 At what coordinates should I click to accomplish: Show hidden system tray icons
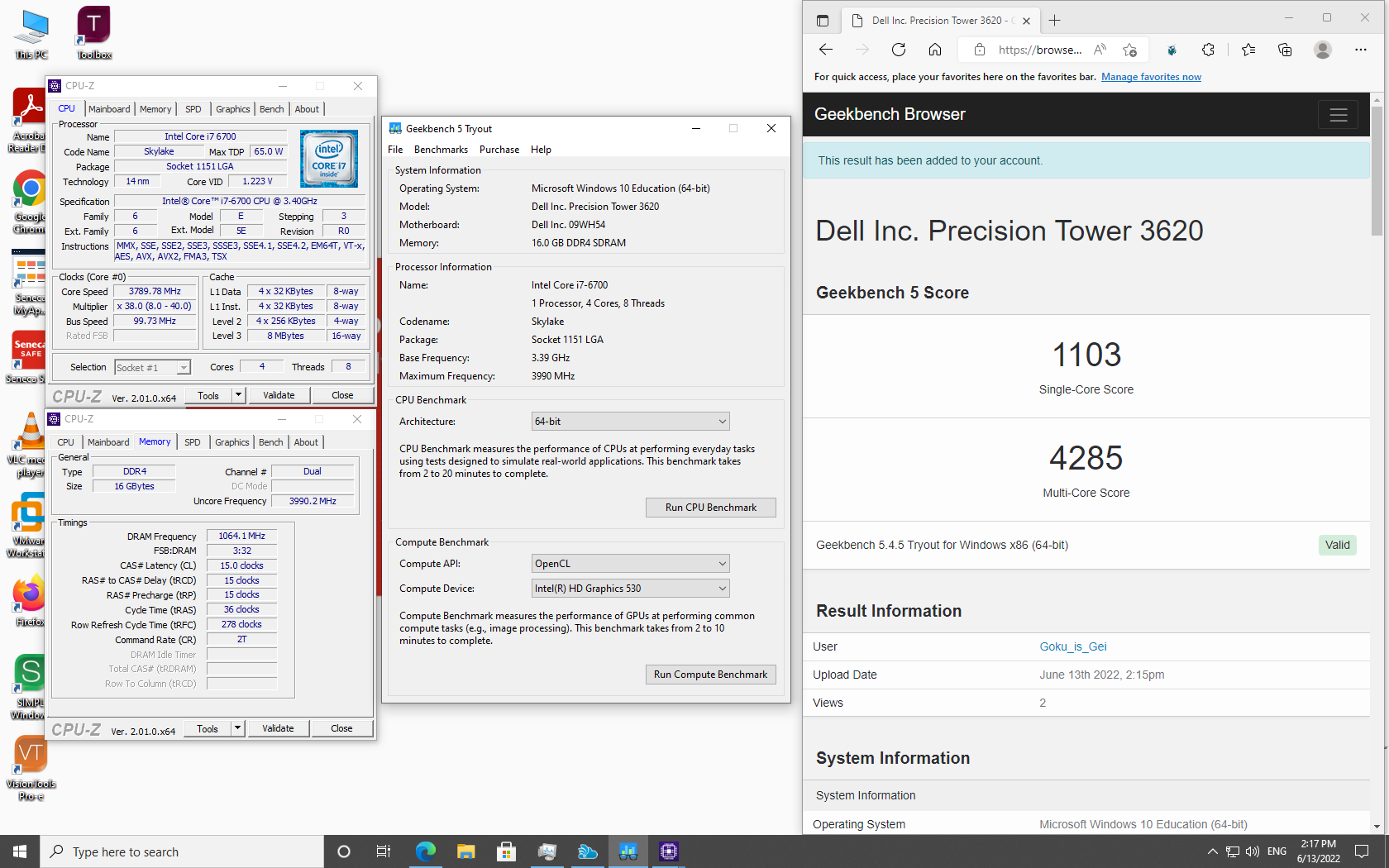(x=1212, y=851)
